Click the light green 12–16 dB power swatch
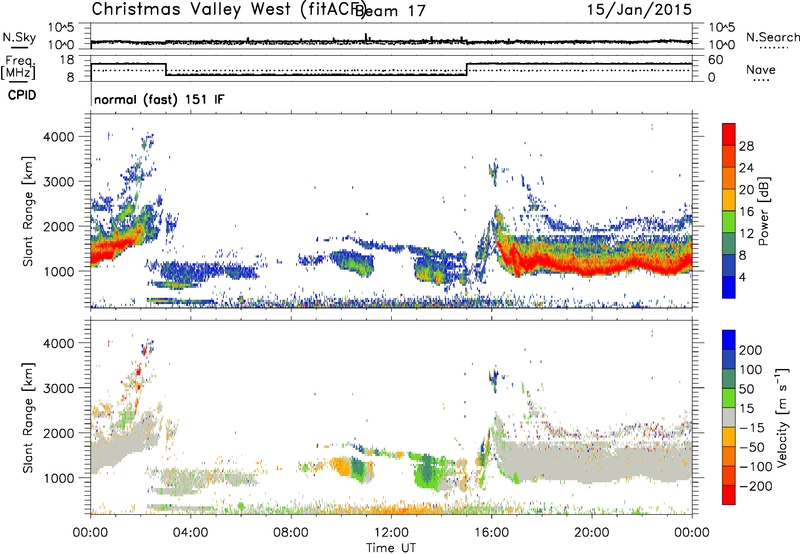This screenshot has width=800, height=554. tap(729, 222)
